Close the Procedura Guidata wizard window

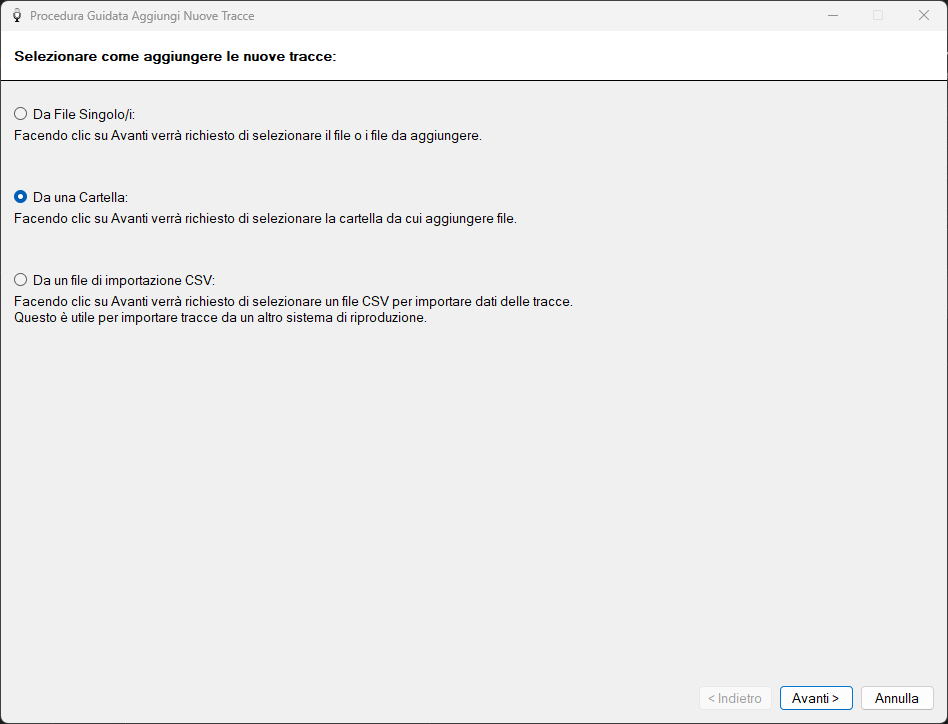[924, 16]
